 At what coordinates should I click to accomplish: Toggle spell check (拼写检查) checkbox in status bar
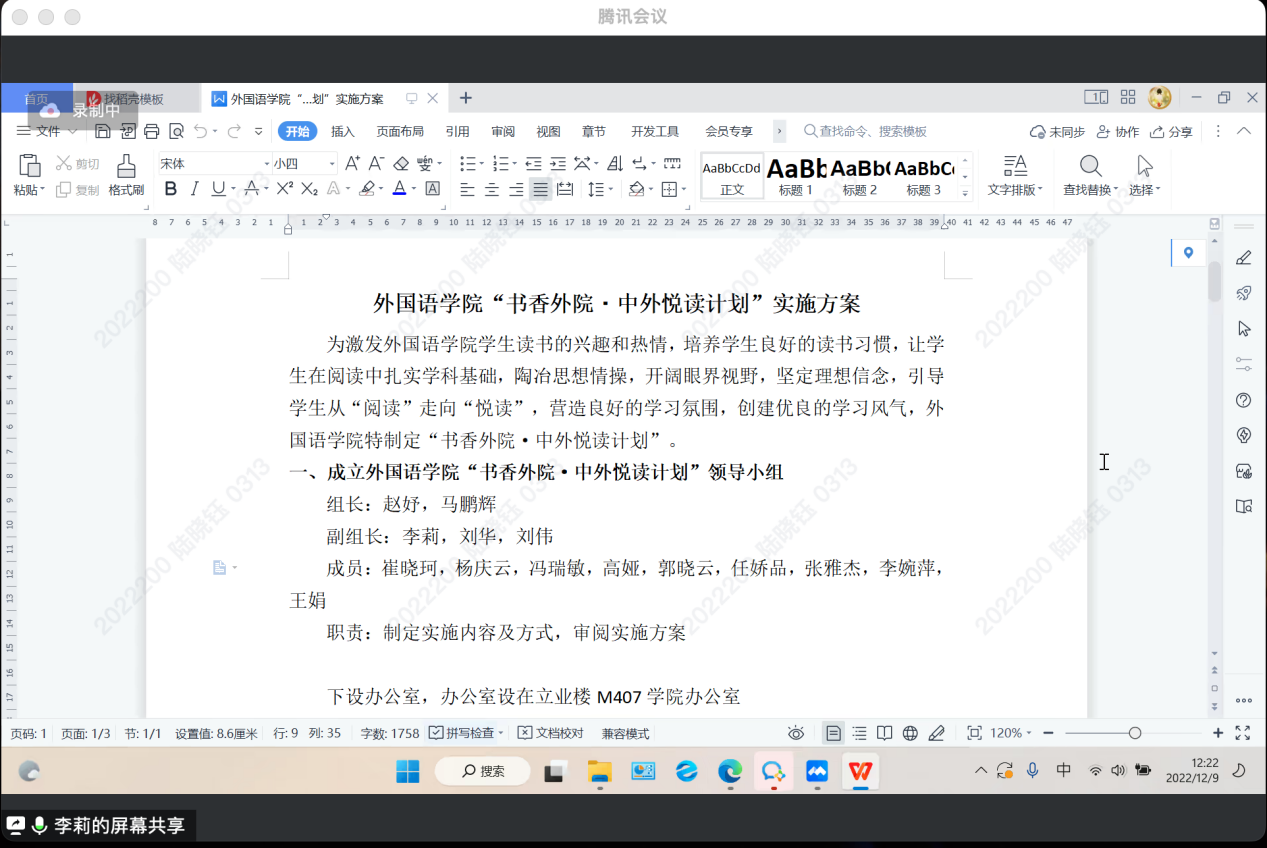436,733
